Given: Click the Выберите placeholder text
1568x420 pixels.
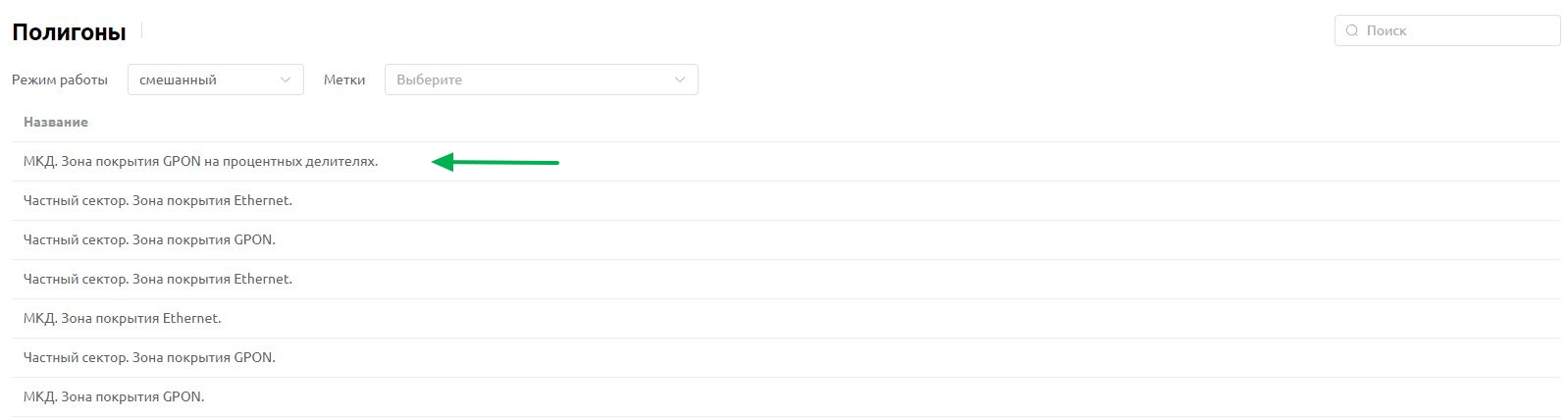Looking at the screenshot, I should coord(429,79).
